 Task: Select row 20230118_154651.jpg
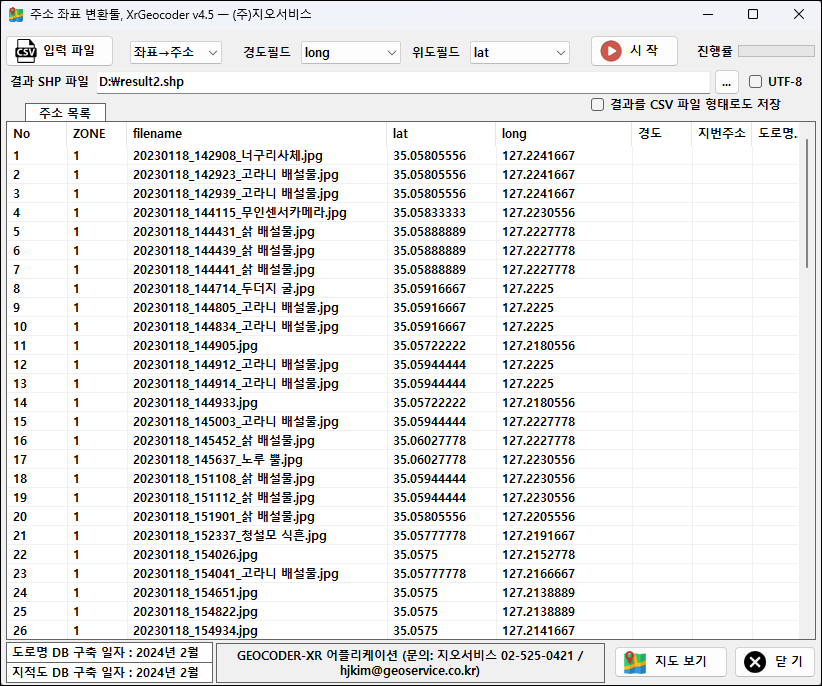pos(403,593)
